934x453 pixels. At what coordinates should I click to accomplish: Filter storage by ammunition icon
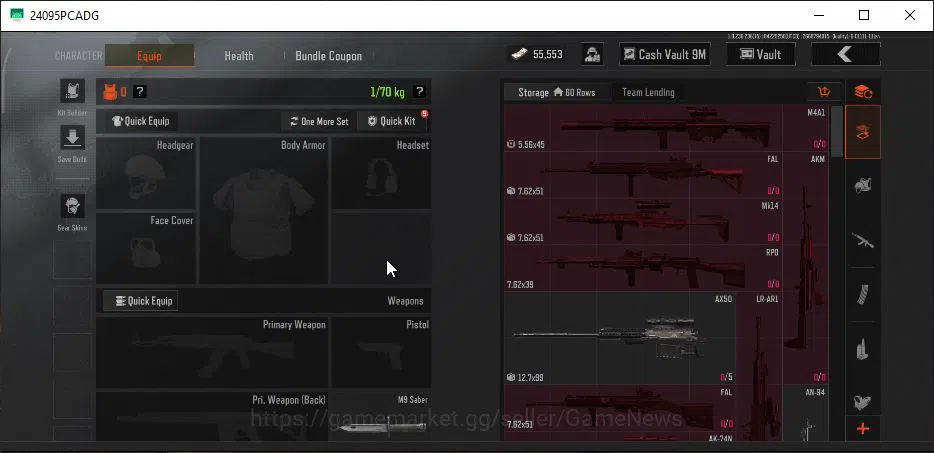point(863,349)
